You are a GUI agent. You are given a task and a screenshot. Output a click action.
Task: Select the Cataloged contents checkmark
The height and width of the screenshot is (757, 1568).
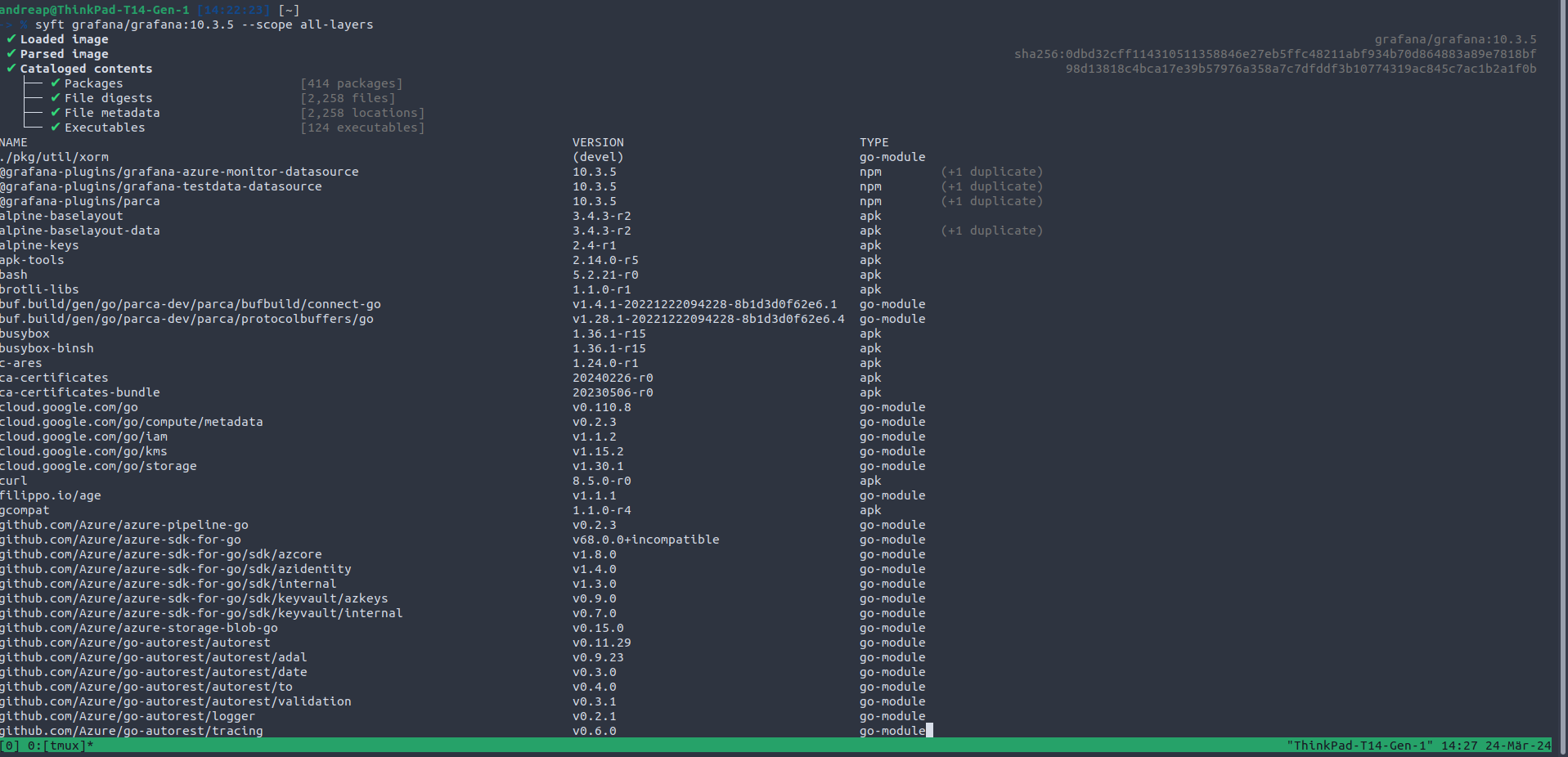[x=11, y=69]
